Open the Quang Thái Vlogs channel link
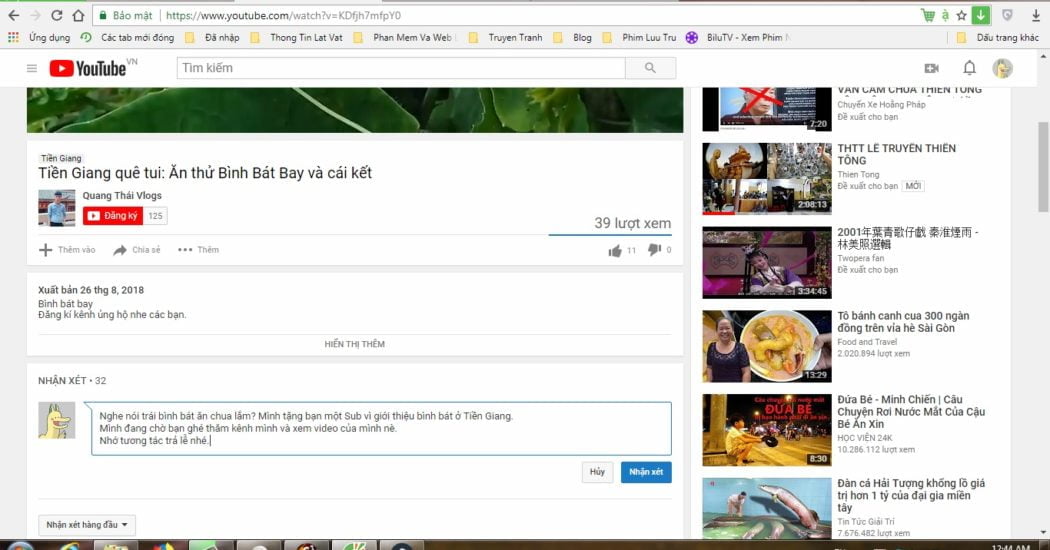 tap(122, 196)
